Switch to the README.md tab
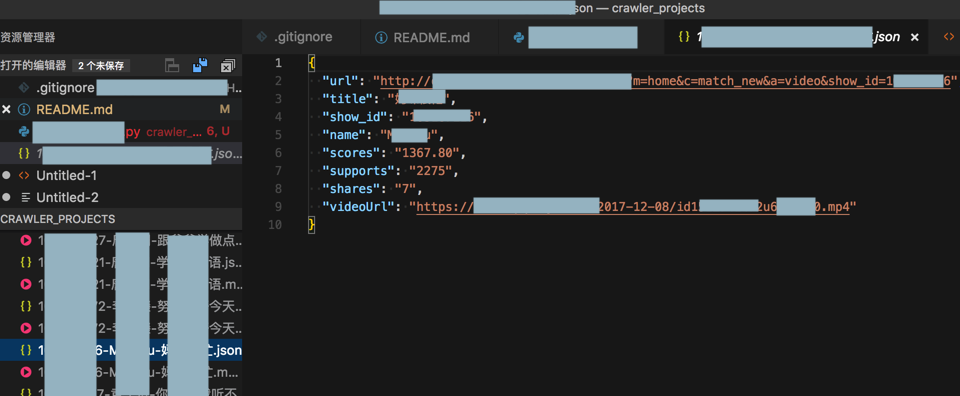This screenshot has height=396, width=960. [x=429, y=37]
